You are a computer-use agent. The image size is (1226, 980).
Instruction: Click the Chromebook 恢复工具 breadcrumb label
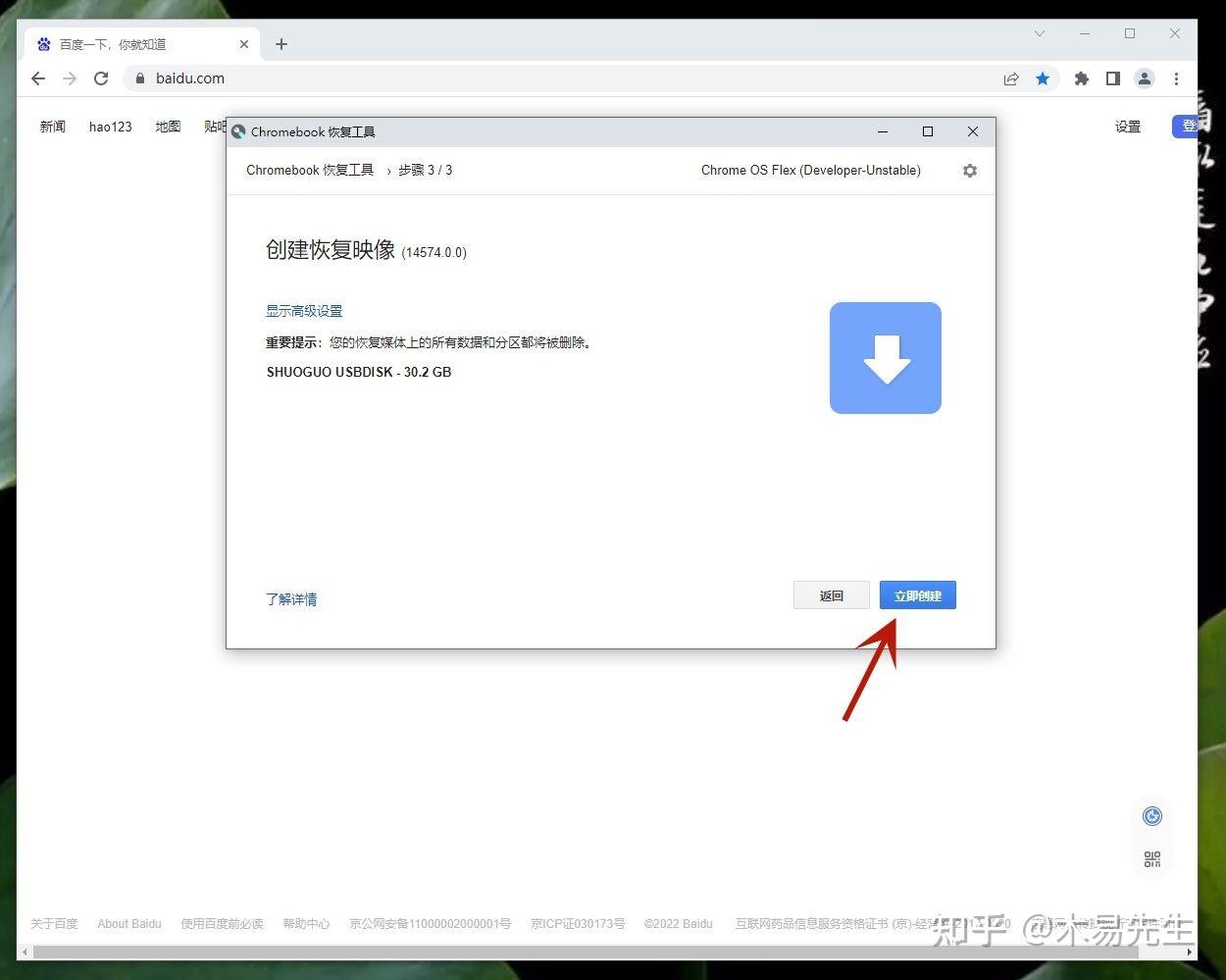click(310, 170)
